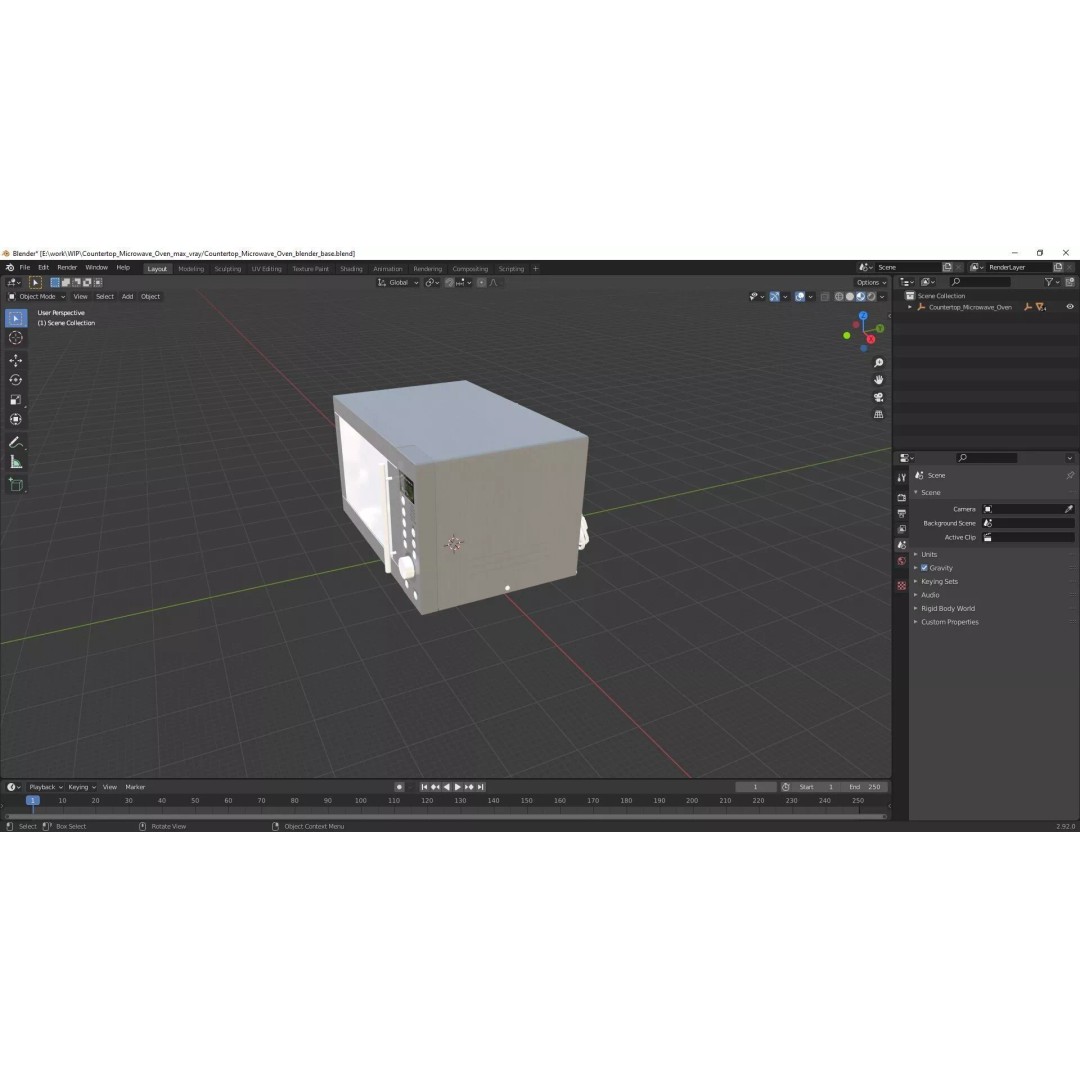
Task: Expand the Audio panel
Action: [x=930, y=595]
